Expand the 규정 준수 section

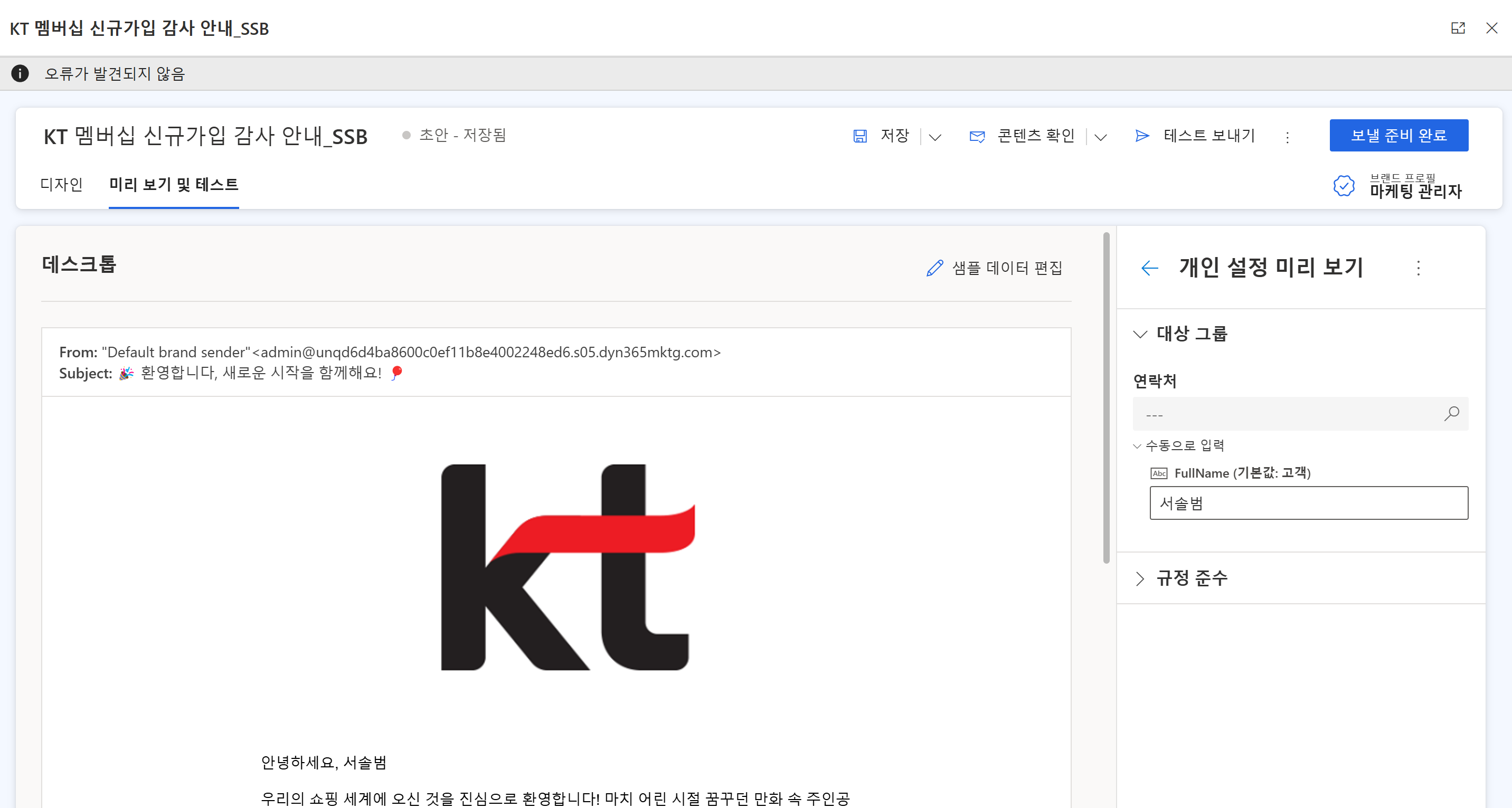pyautogui.click(x=1140, y=578)
